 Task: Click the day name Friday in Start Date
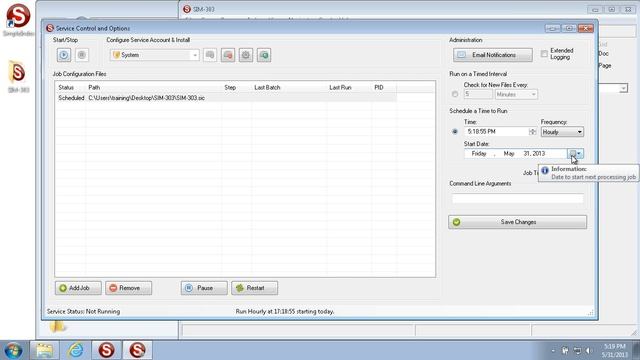(479, 153)
